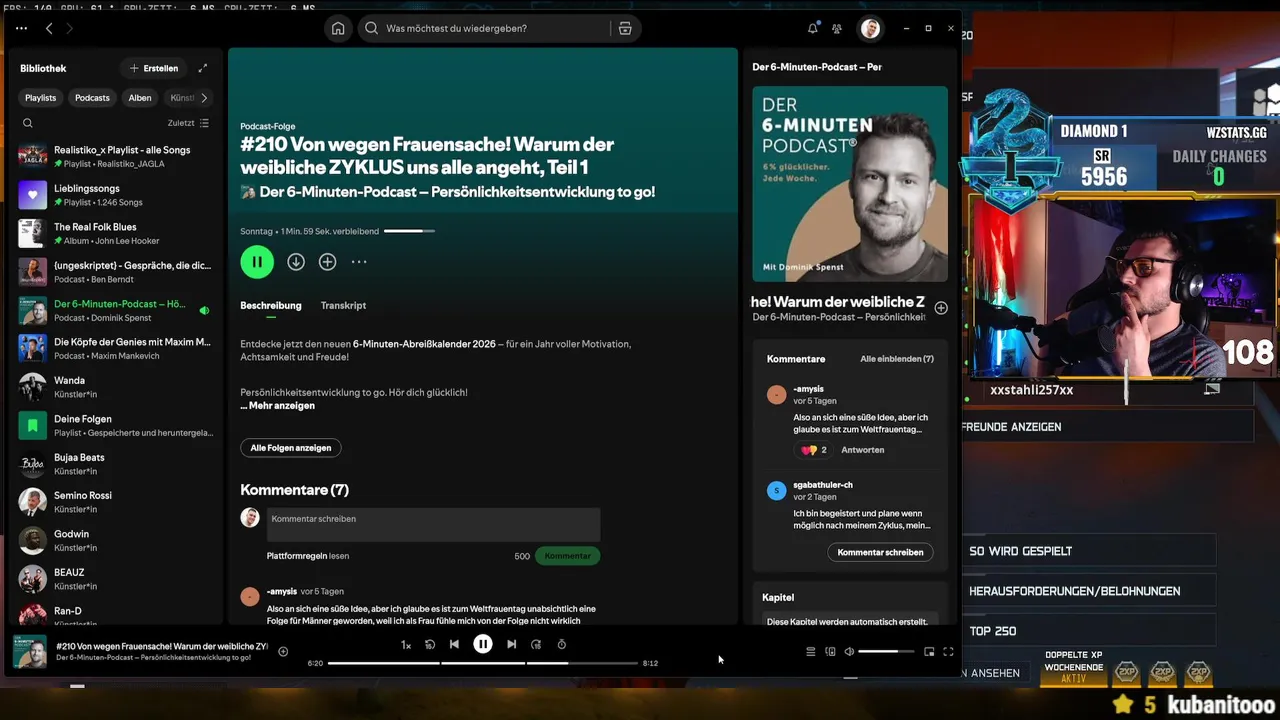
Task: Open the Spotify three-dots main menu
Action: [21, 29]
